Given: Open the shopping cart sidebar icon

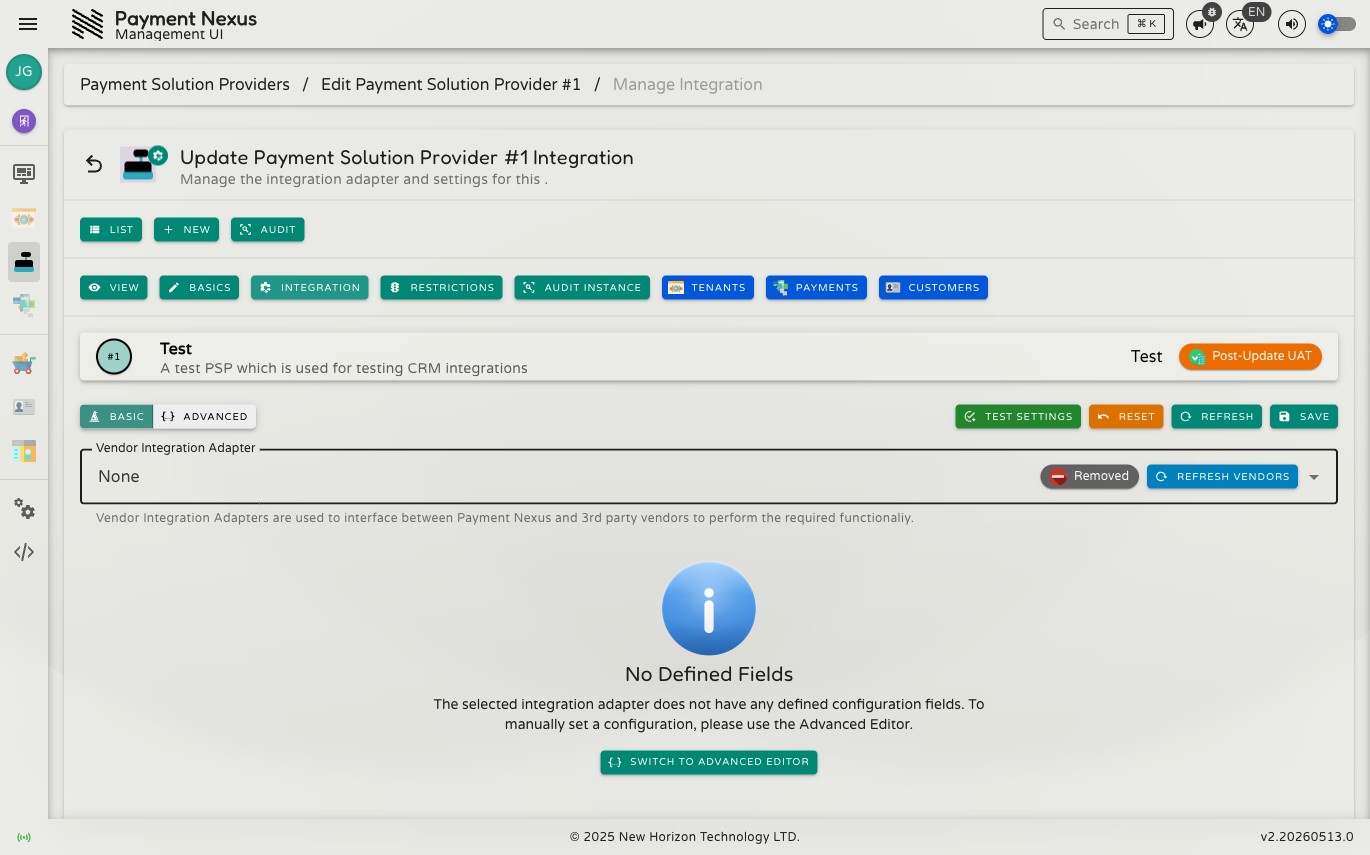Looking at the screenshot, I should tap(24, 363).
